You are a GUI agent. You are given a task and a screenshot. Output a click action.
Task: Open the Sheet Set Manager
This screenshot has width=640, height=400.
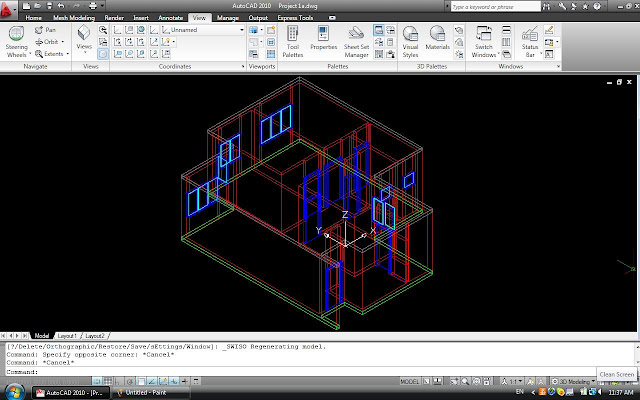point(358,38)
